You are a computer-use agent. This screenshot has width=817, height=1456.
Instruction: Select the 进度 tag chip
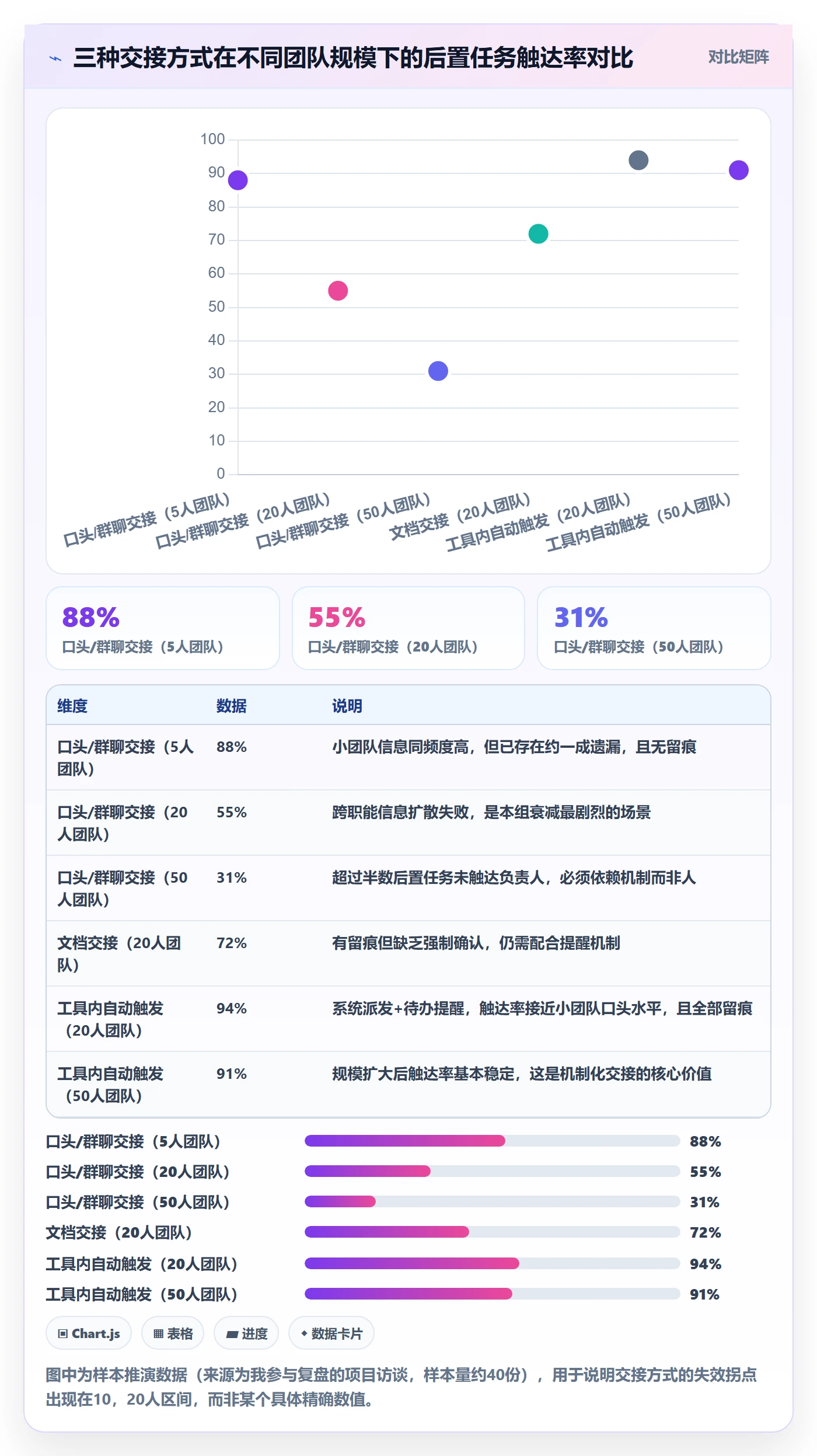(246, 1333)
